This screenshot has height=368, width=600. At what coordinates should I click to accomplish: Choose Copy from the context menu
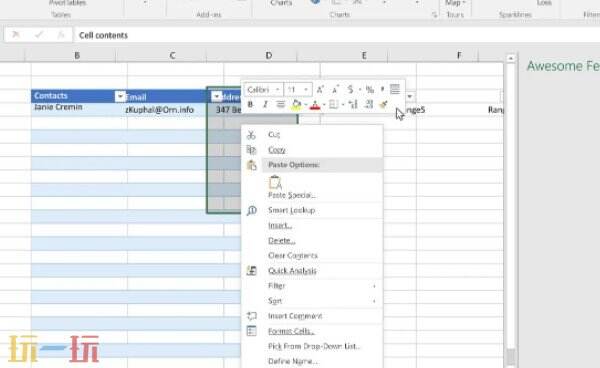click(x=277, y=150)
